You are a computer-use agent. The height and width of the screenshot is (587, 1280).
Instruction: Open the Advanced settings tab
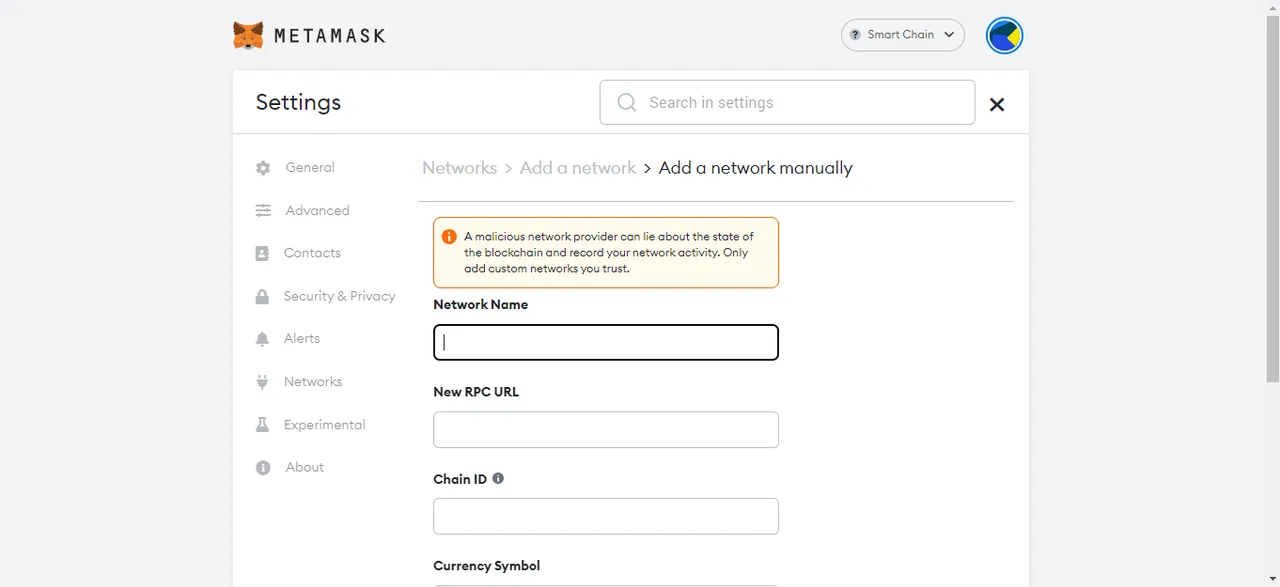pyautogui.click(x=317, y=211)
